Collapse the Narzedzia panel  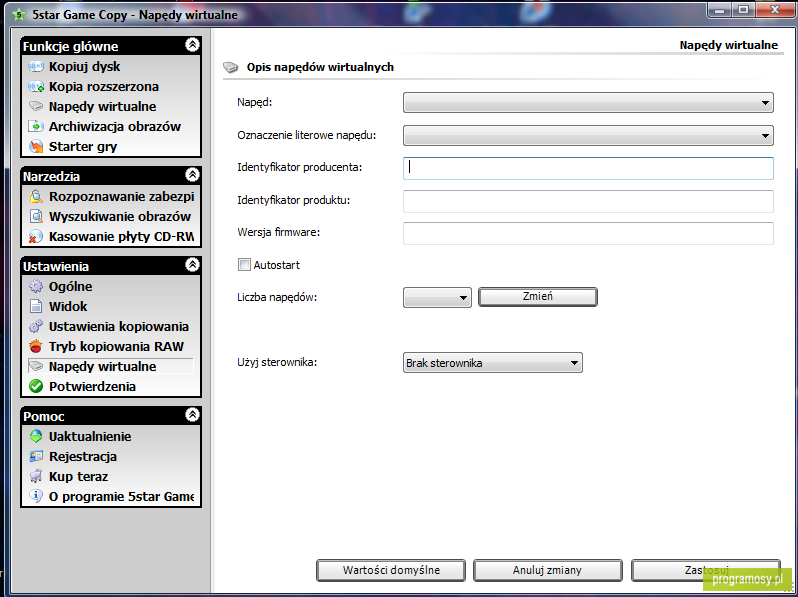click(192, 175)
